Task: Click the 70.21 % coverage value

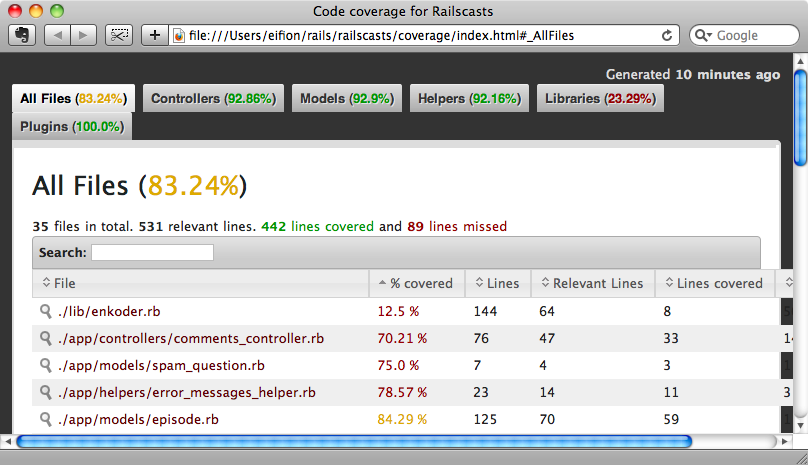Action: (x=402, y=338)
